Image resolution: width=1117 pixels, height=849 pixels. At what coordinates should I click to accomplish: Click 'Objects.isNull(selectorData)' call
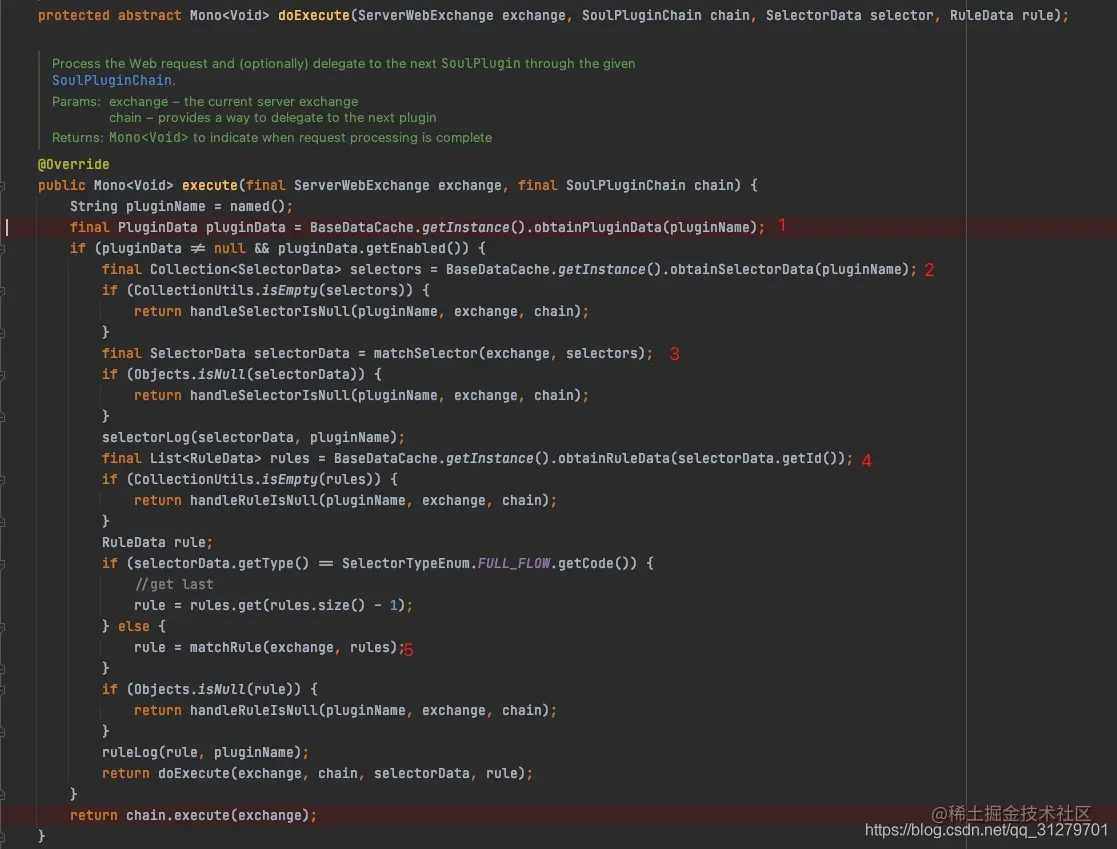[249, 375]
